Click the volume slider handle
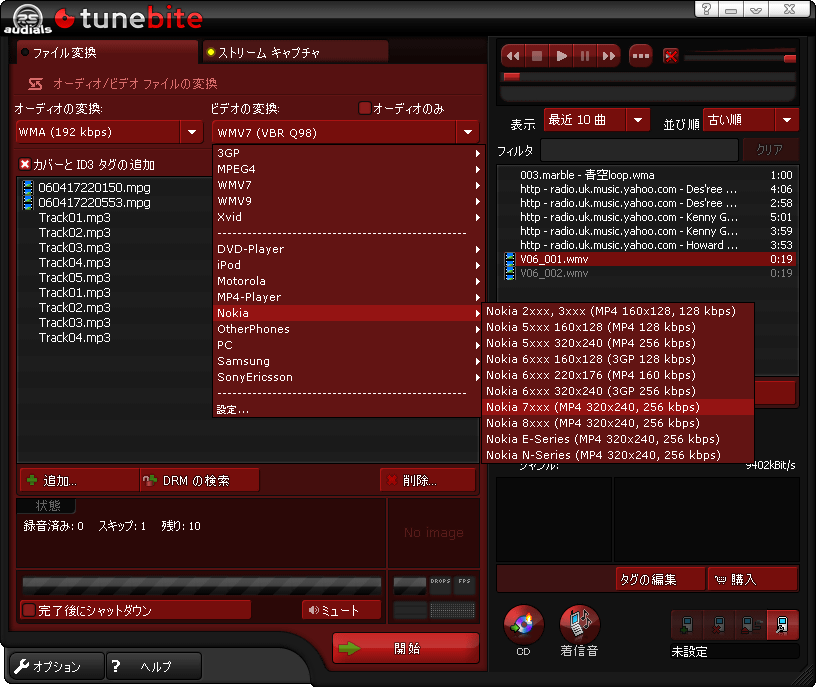Image resolution: width=816 pixels, height=687 pixels. coord(790,58)
